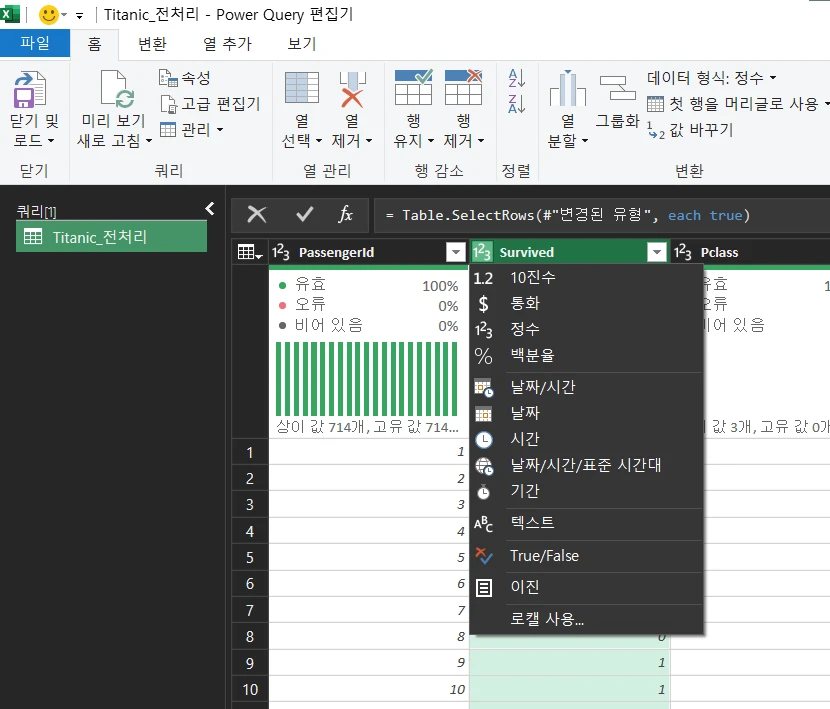Screen dimensions: 830x709
Task: Select 텍스트 from the data type menu
Action: tap(531, 523)
